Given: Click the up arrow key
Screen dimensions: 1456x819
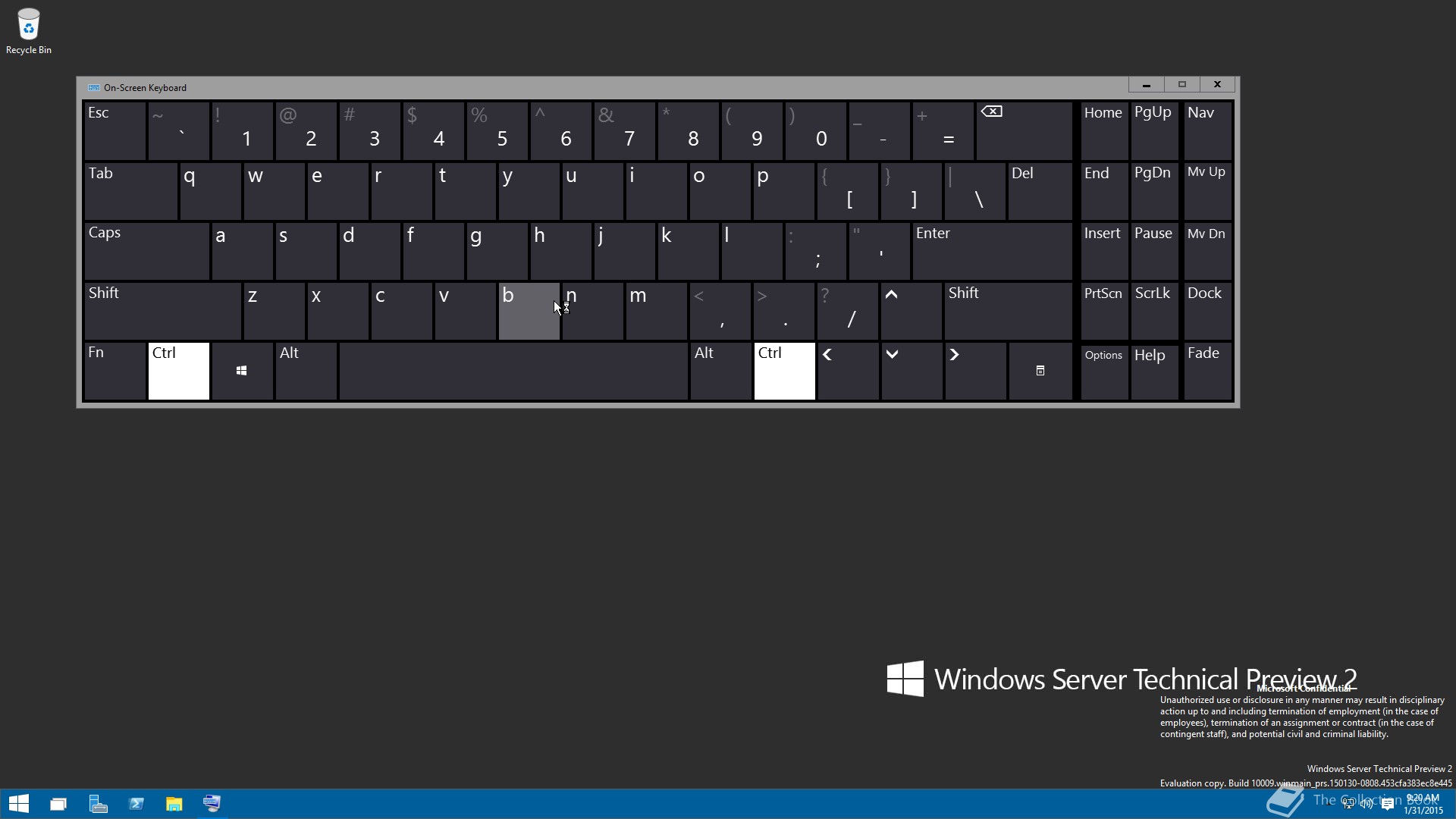Looking at the screenshot, I should coord(911,311).
